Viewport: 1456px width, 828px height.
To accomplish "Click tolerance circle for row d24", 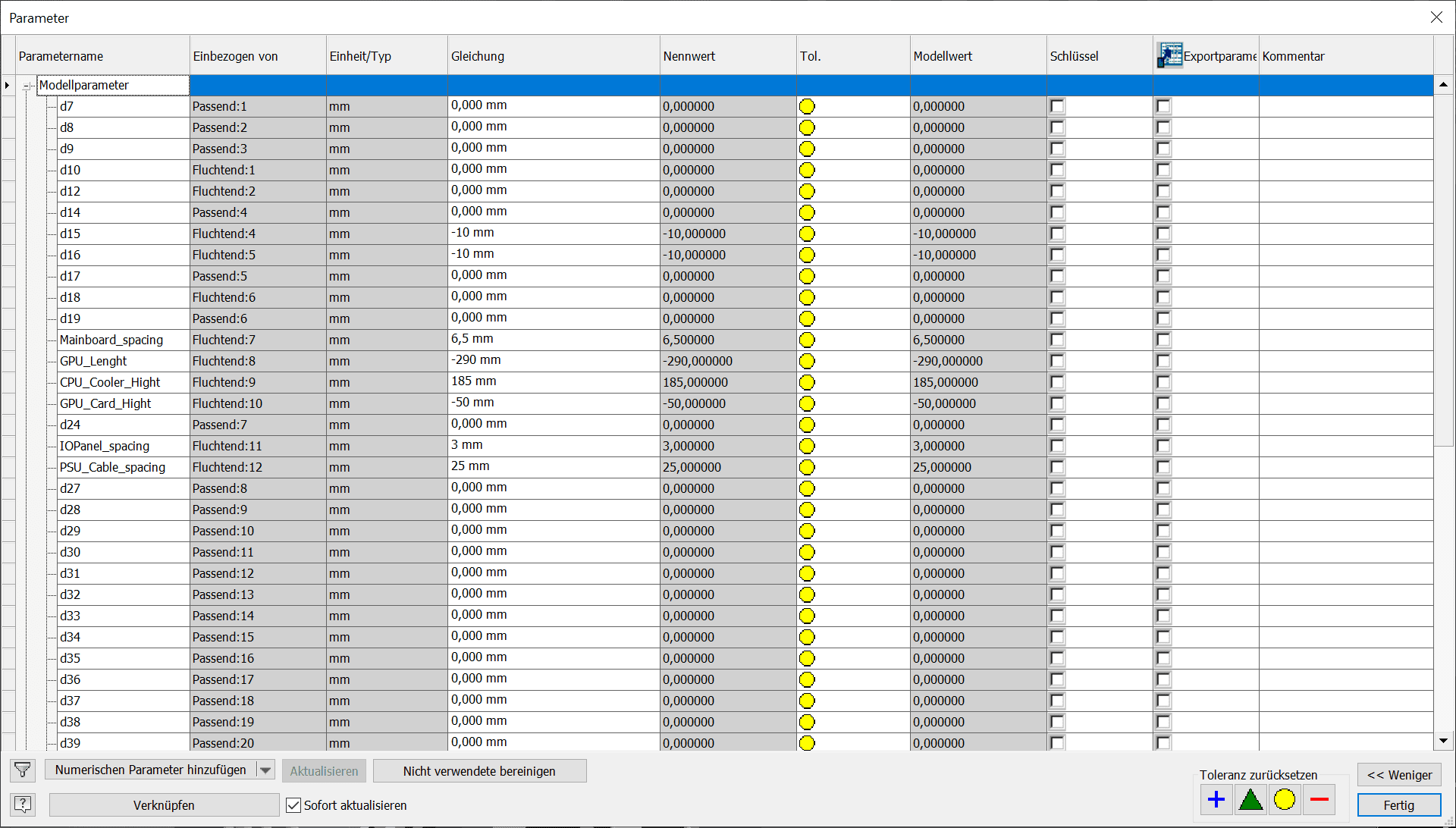I will tap(807, 425).
